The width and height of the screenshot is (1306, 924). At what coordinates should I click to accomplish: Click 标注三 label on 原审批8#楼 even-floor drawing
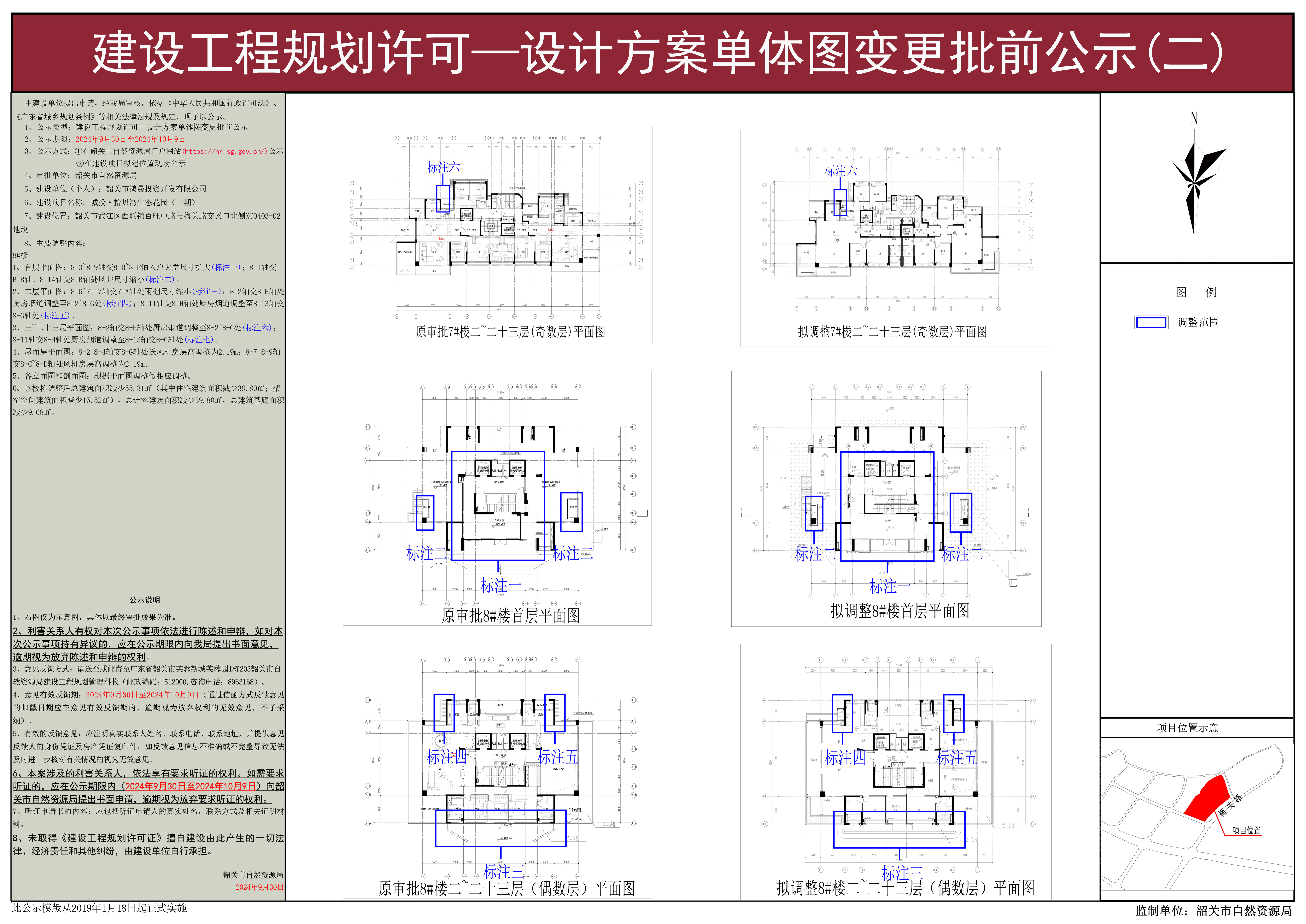(x=504, y=872)
